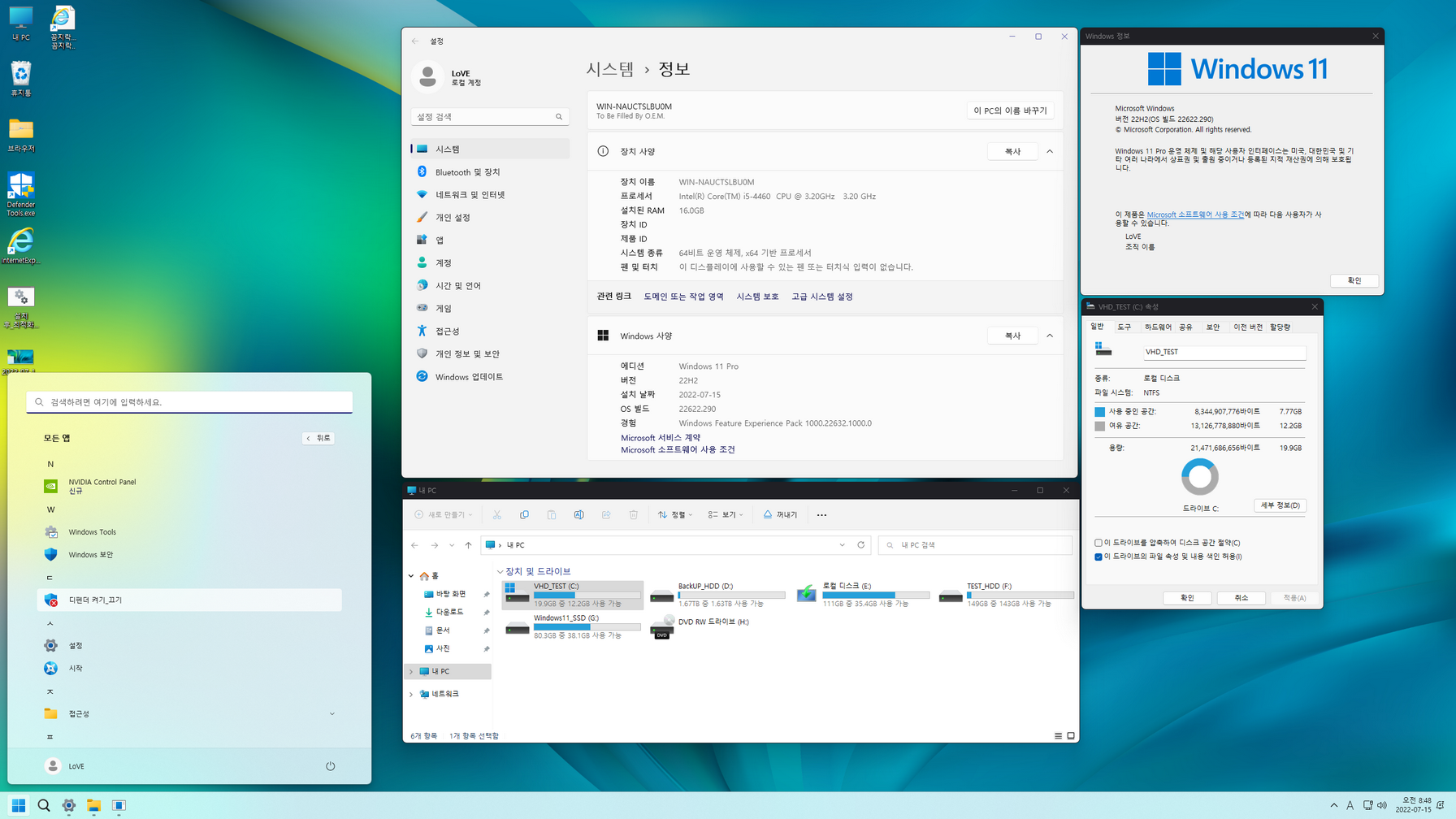Toggle 드라이브 압축 디스크 공간 절약 checkbox

[1098, 543]
